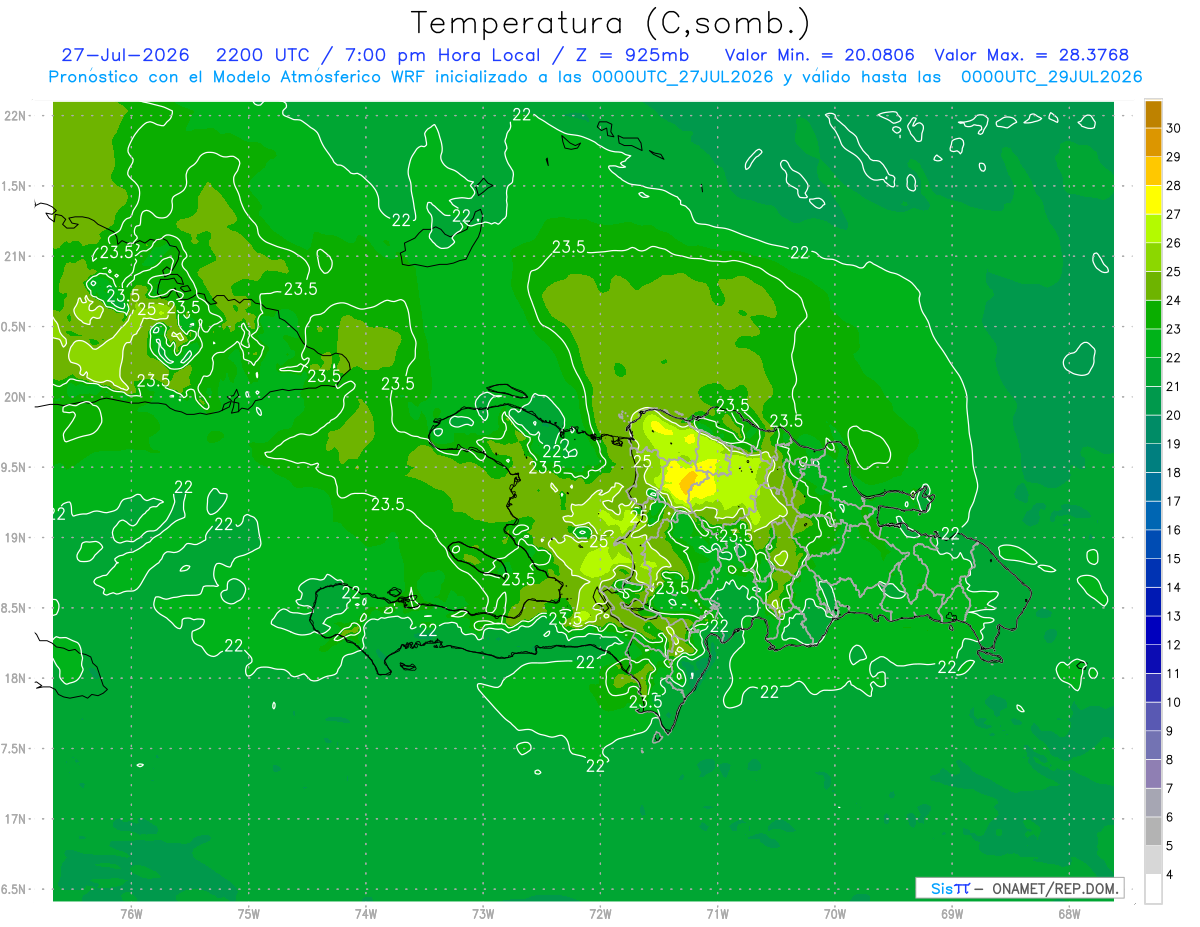Click the "SisTT – ONAMET/REP.DOM." credit label
Screen dimensions: 1200x927
click(x=1019, y=888)
